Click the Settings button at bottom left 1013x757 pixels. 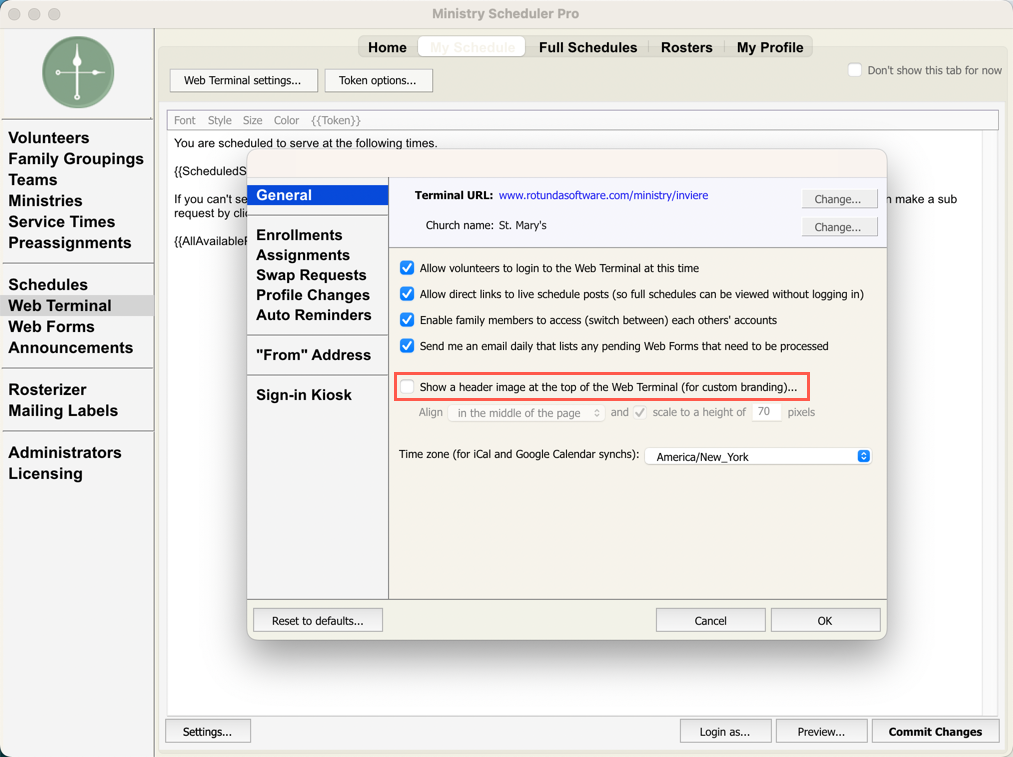207,731
